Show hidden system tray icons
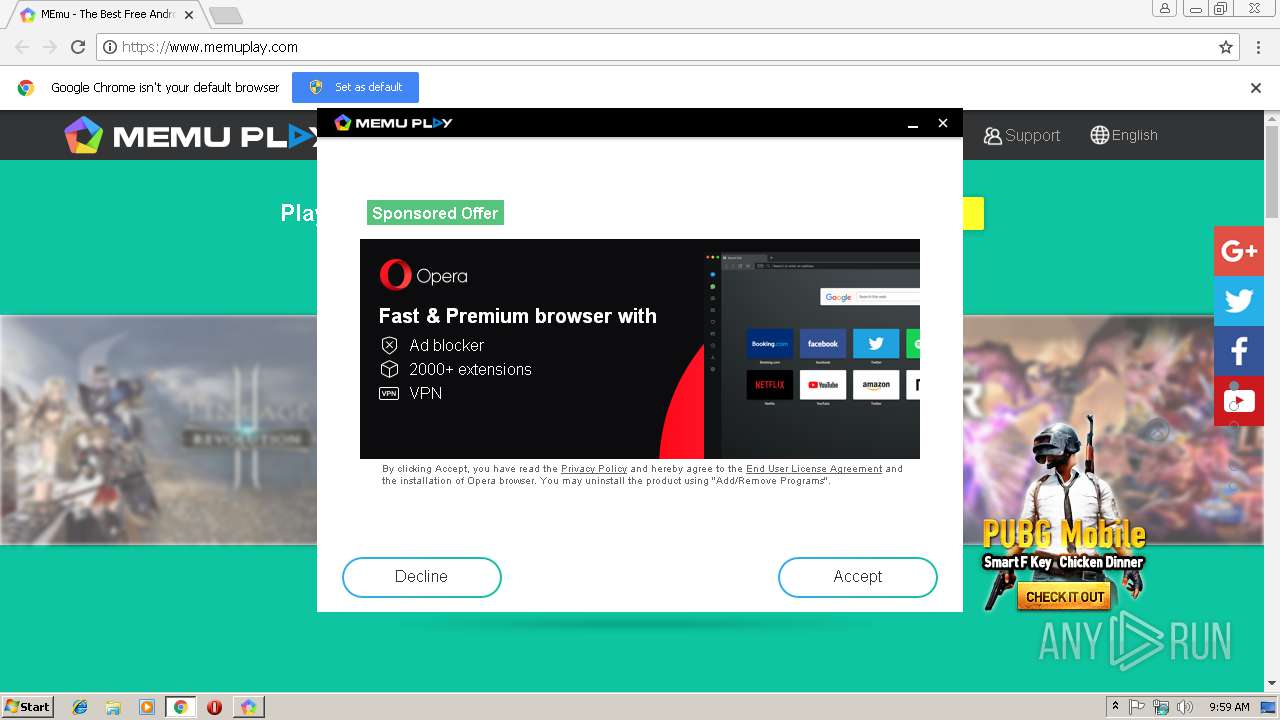Image resolution: width=1280 pixels, height=720 pixels. pyautogui.click(x=1115, y=707)
